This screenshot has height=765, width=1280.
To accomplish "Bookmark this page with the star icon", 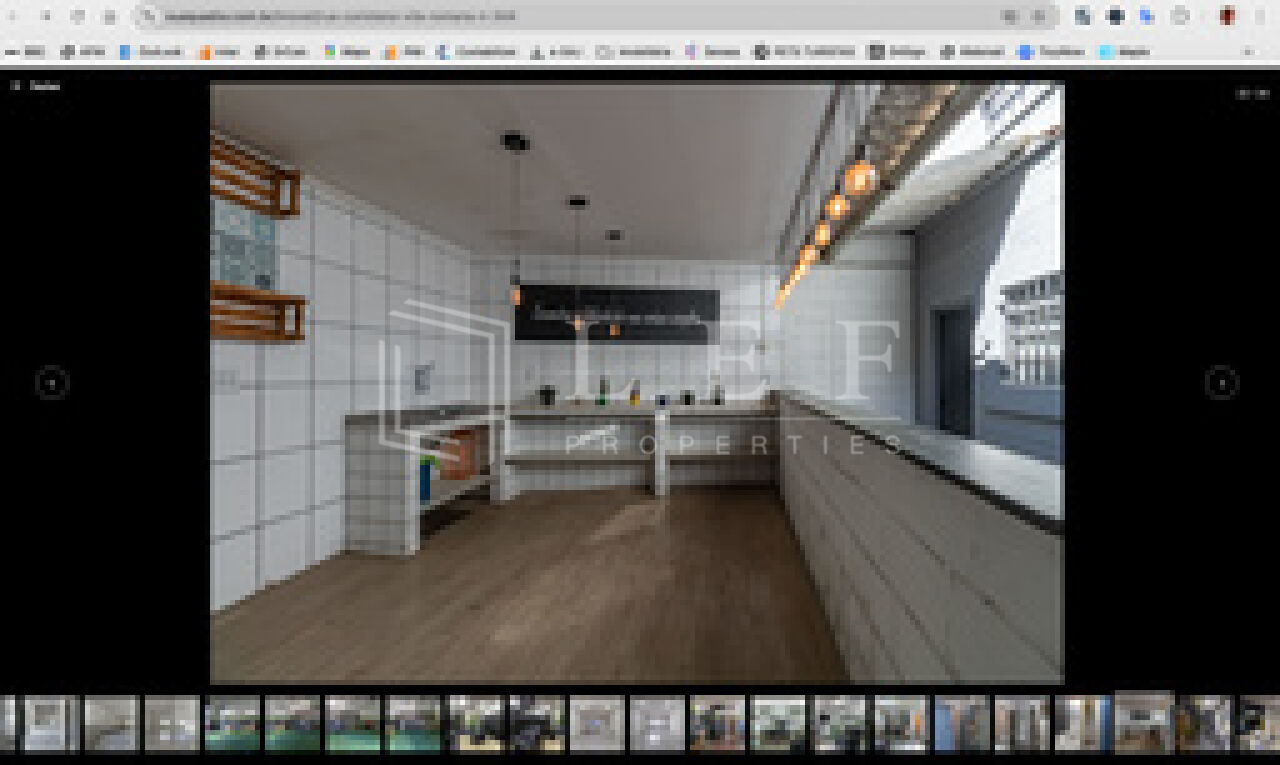I will point(1040,16).
